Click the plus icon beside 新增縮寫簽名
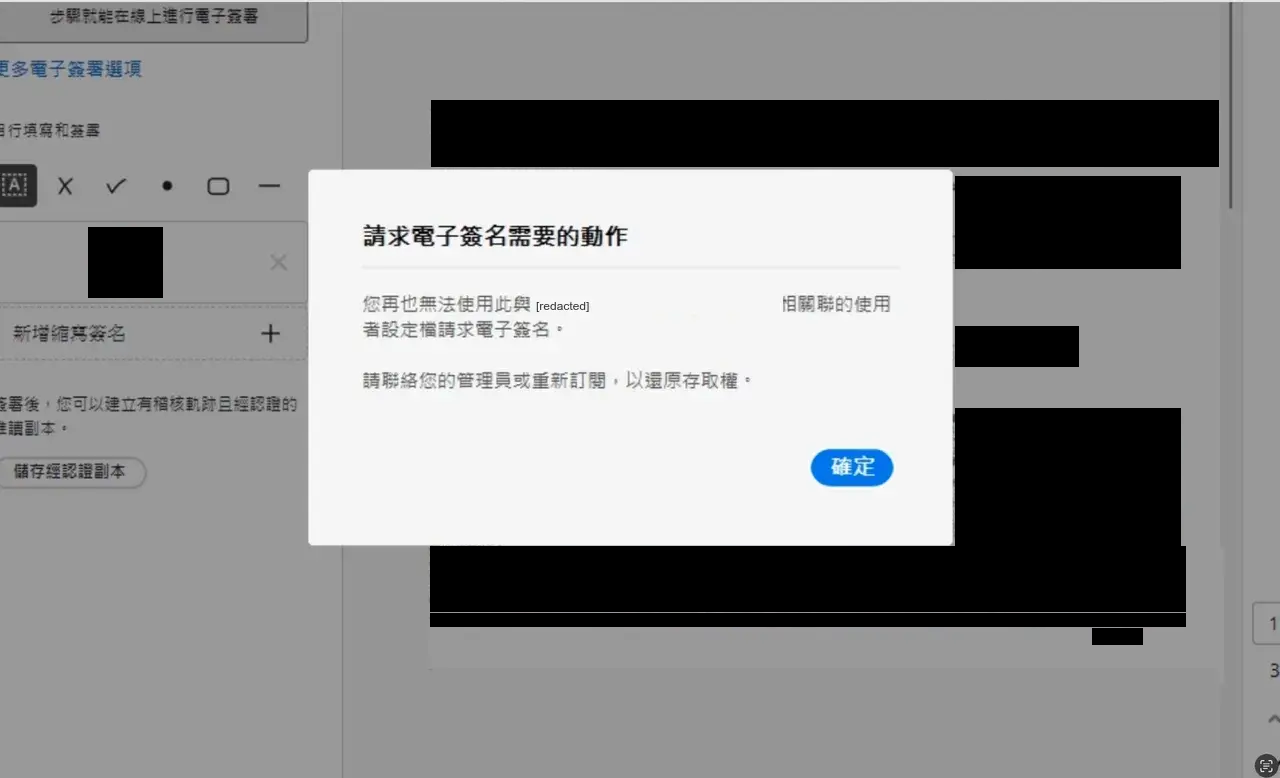Screen dimensions: 1280x778 pos(270,333)
